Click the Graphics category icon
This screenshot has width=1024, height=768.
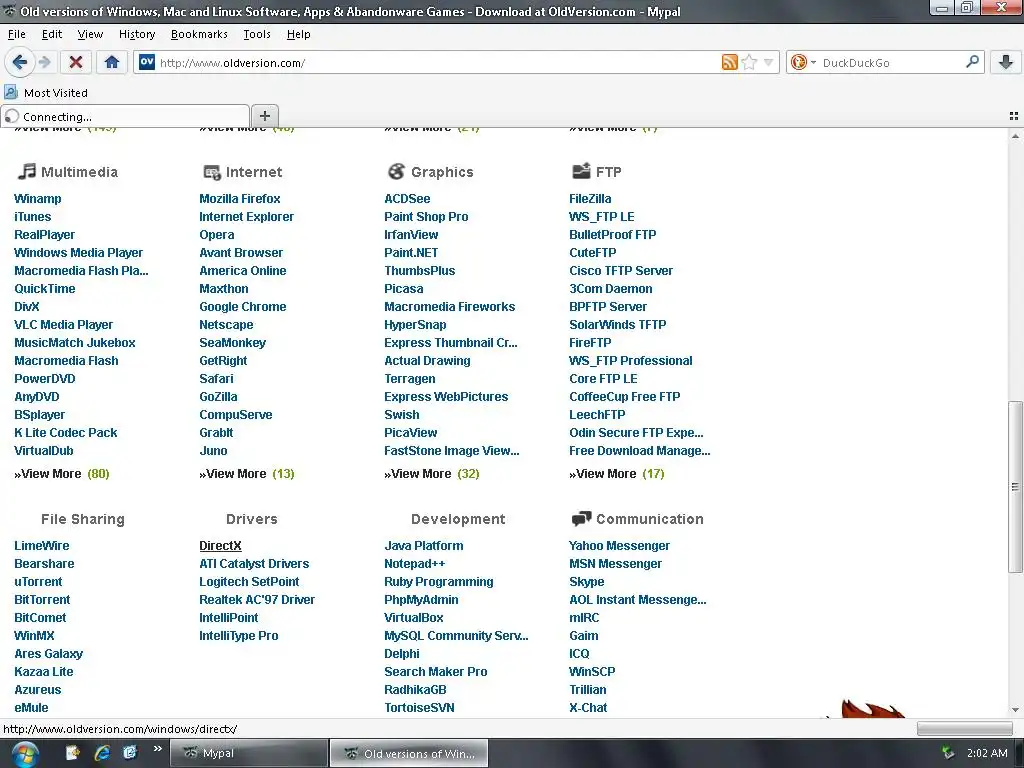click(396, 171)
